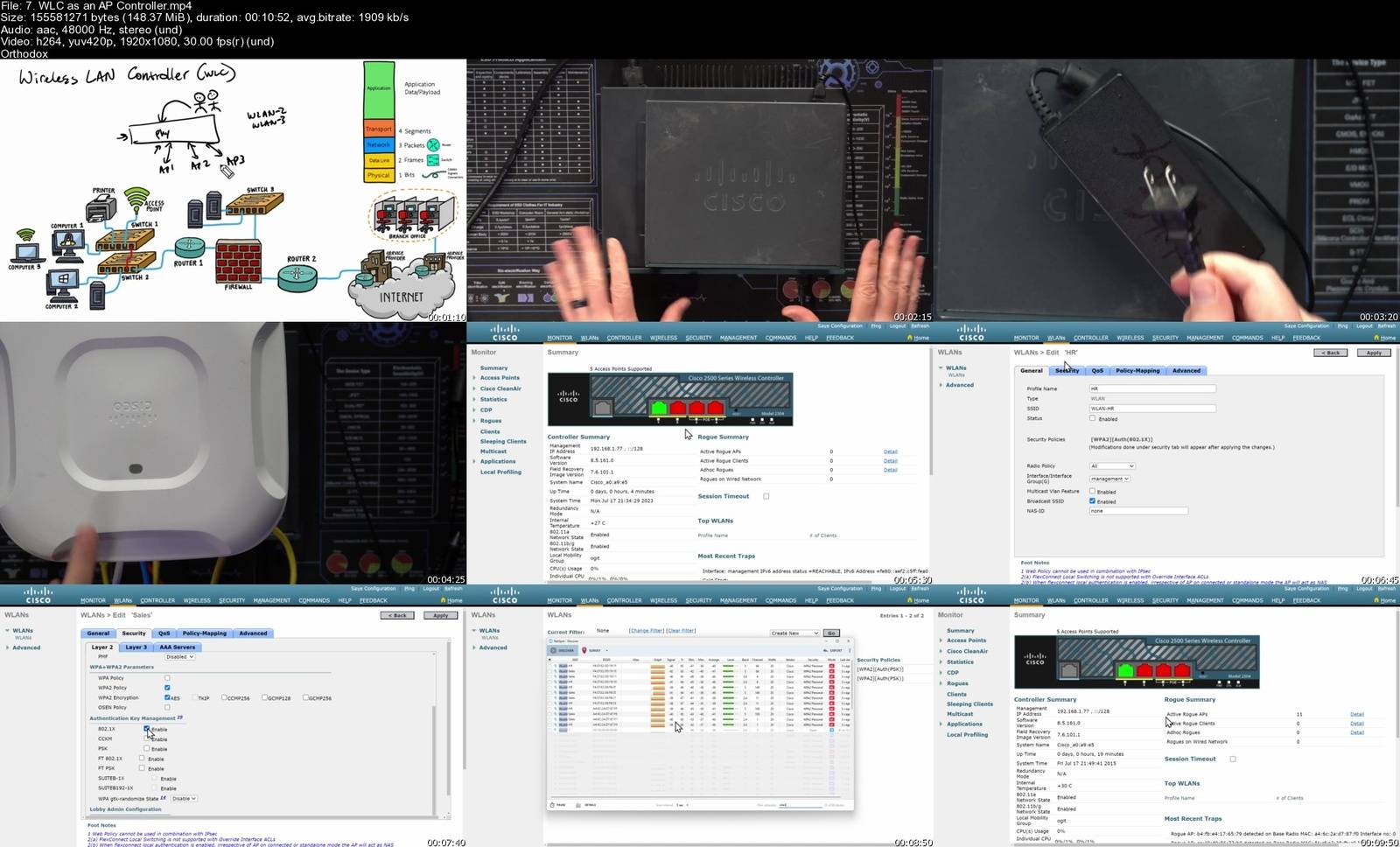Open WIRELESS menu in 00:08:50 frame

point(663,600)
